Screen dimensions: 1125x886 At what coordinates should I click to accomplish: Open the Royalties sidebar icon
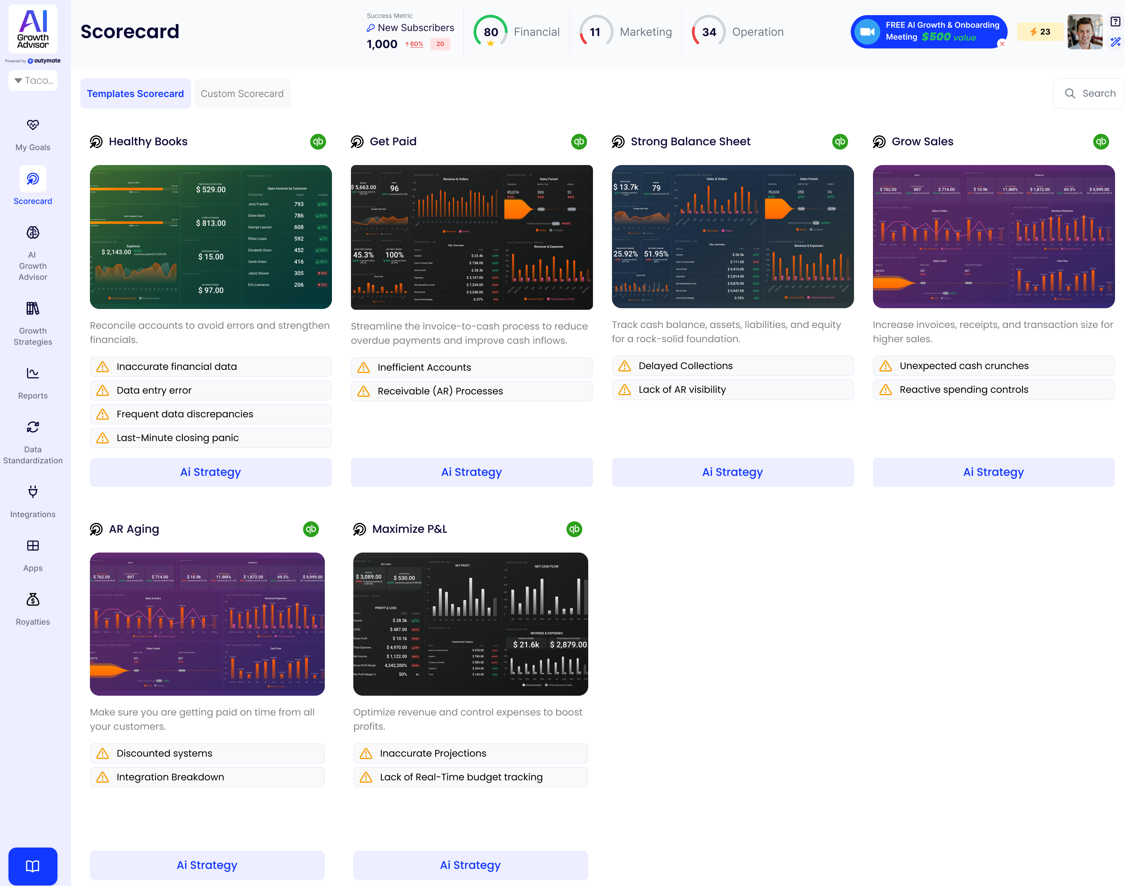coord(33,600)
